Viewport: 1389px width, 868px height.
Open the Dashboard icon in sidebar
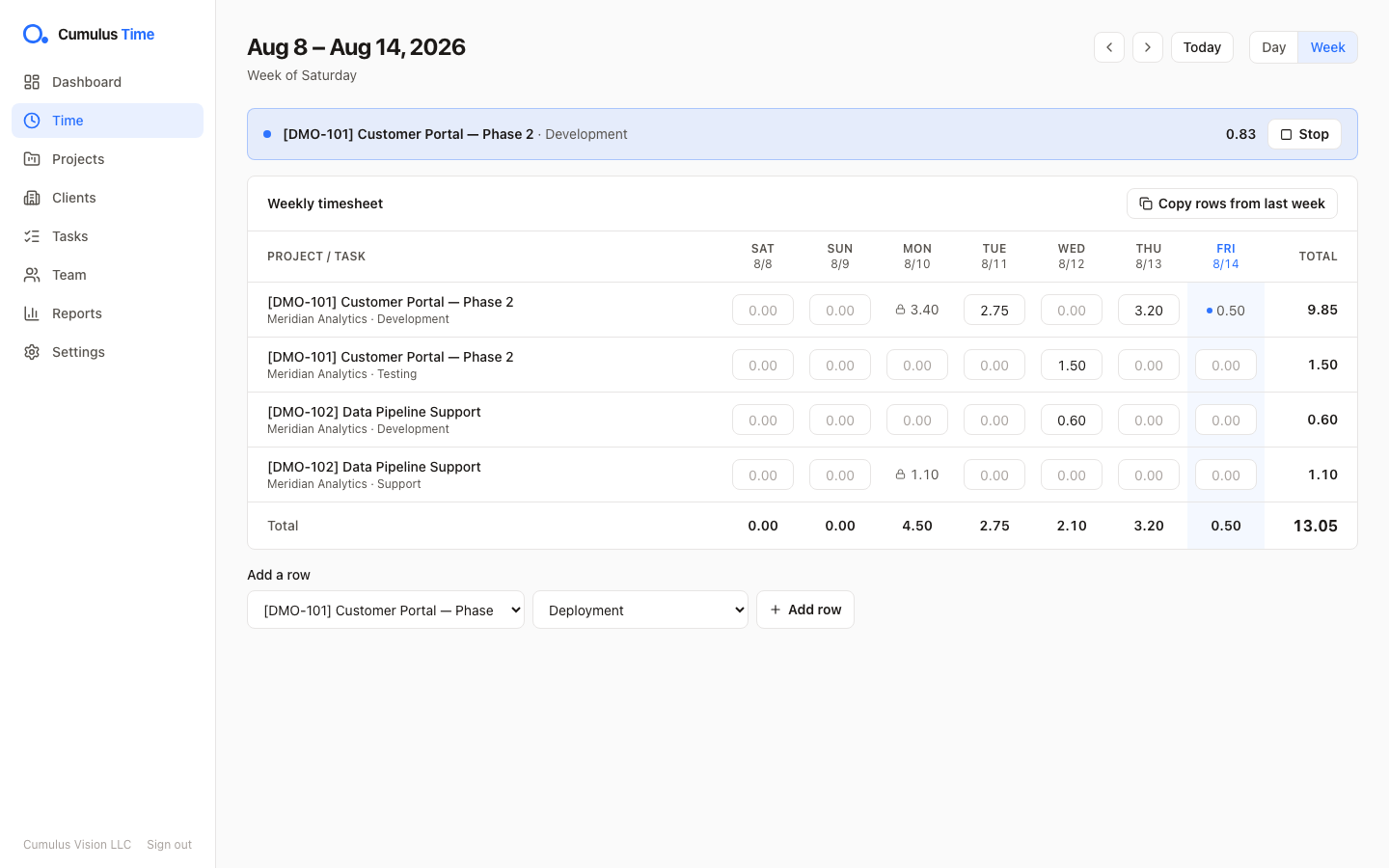point(32,82)
